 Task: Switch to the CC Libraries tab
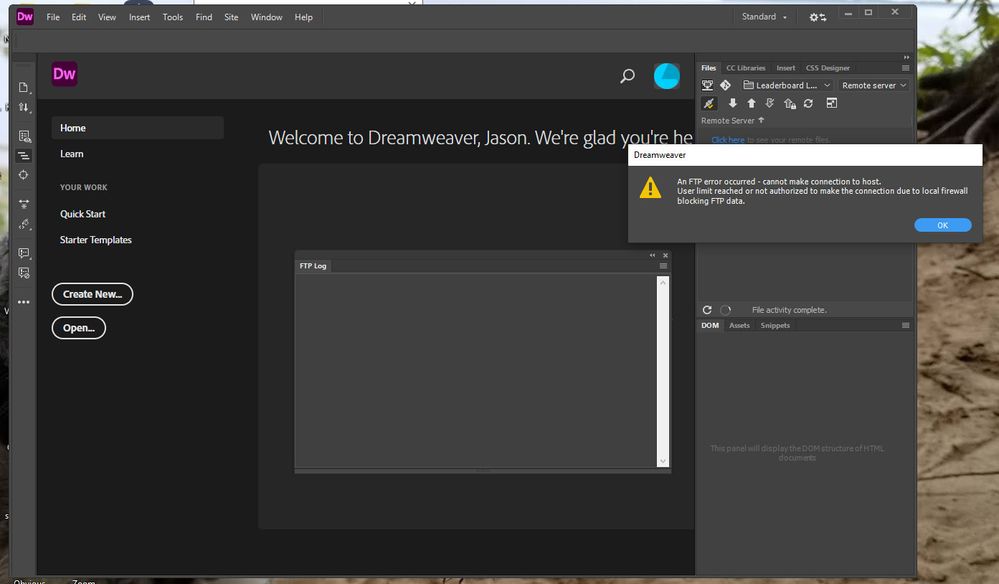click(745, 68)
